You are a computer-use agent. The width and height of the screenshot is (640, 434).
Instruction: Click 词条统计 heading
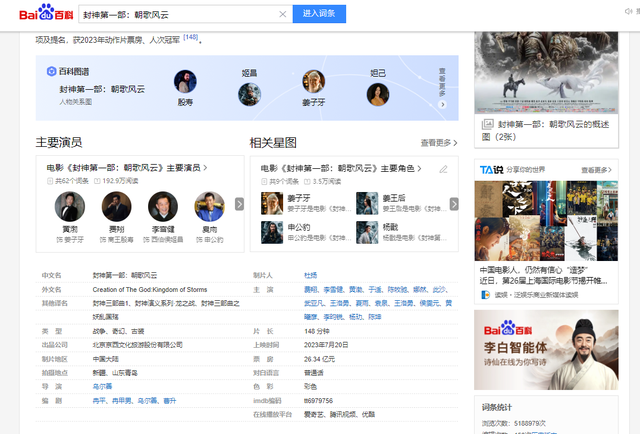click(x=497, y=407)
